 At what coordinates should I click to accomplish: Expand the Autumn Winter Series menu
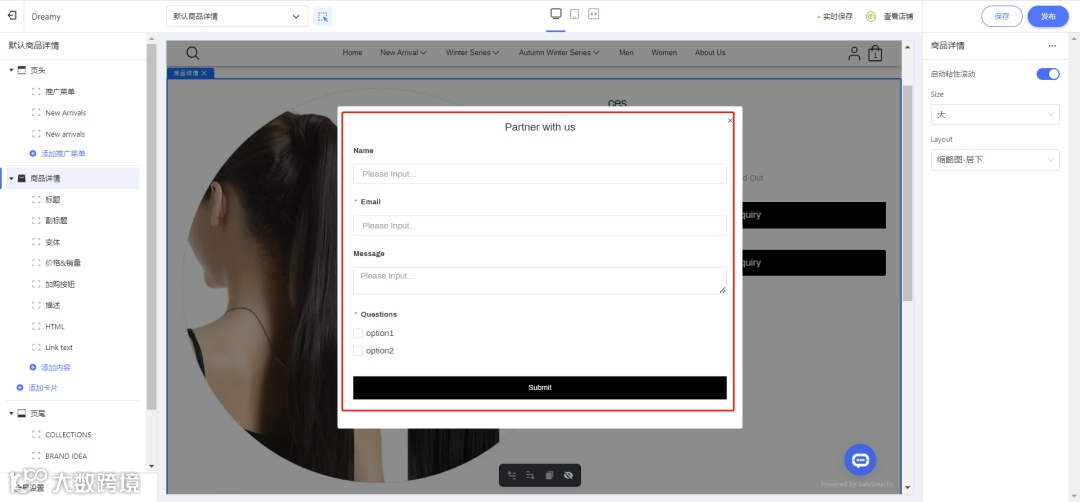(559, 53)
